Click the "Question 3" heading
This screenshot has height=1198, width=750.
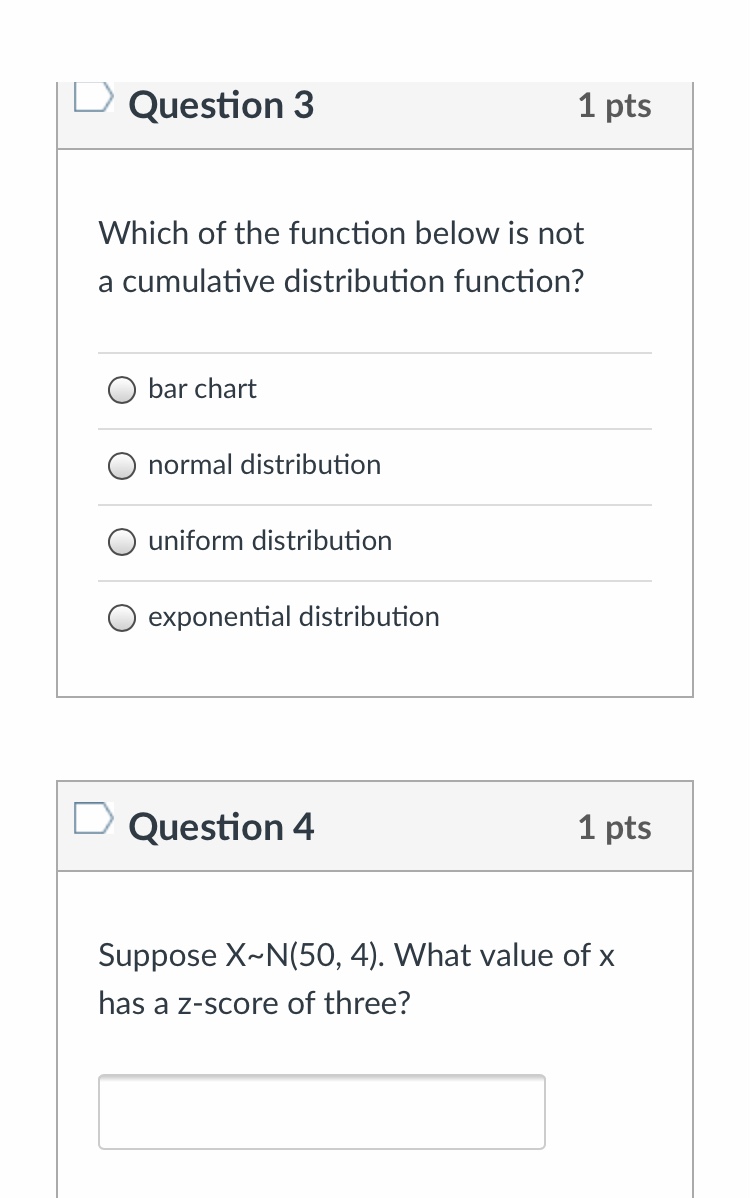[221, 105]
